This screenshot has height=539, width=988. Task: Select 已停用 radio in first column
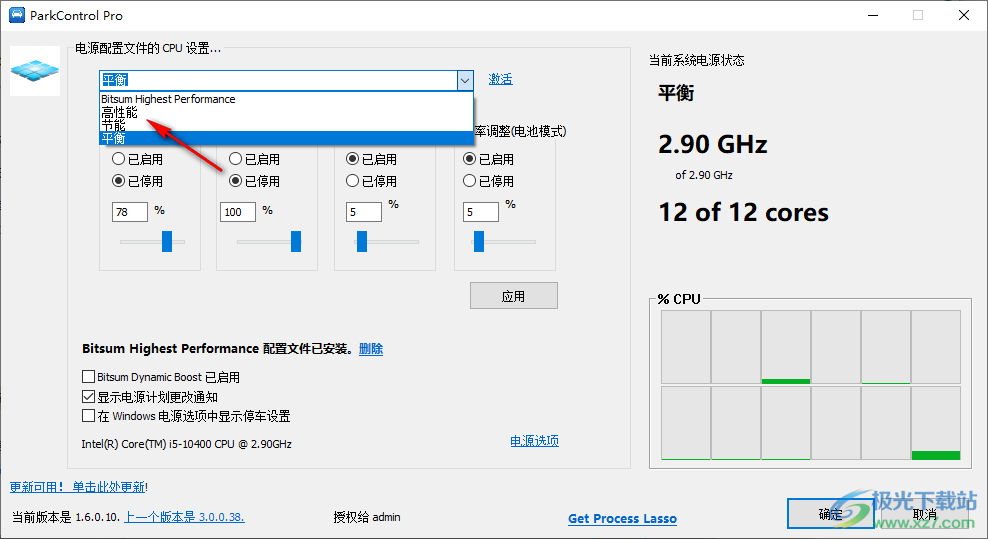click(x=118, y=181)
